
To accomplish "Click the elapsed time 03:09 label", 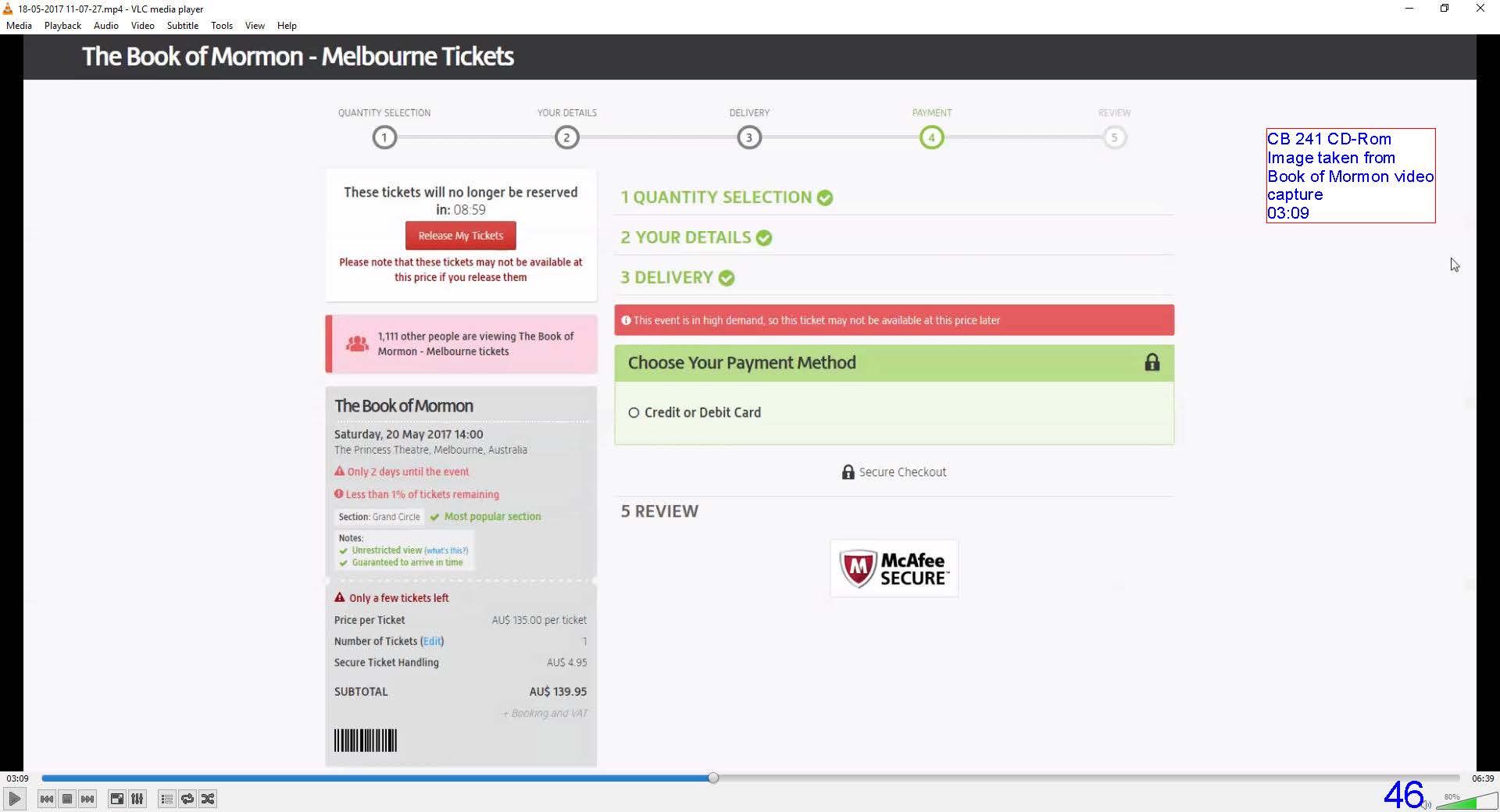I will (17, 778).
